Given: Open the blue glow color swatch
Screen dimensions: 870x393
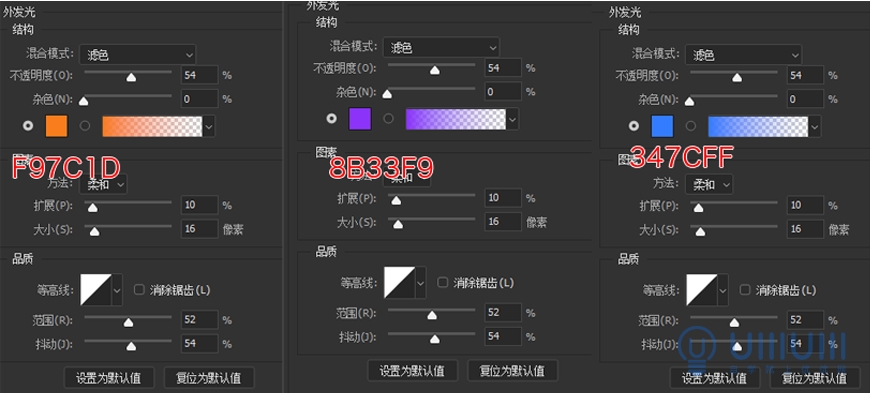Looking at the screenshot, I should point(662,126).
